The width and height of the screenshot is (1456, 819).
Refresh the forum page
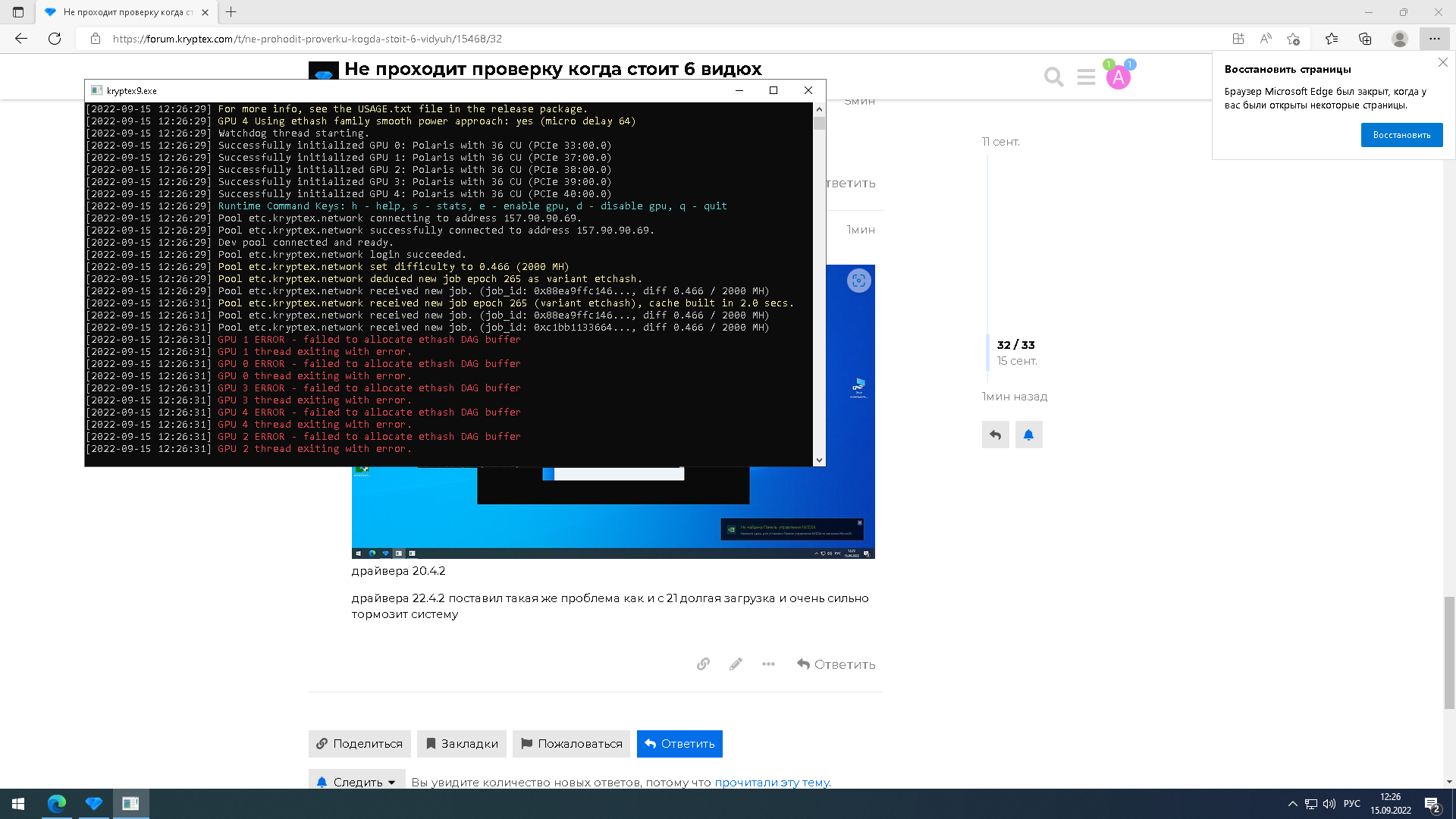pos(55,39)
